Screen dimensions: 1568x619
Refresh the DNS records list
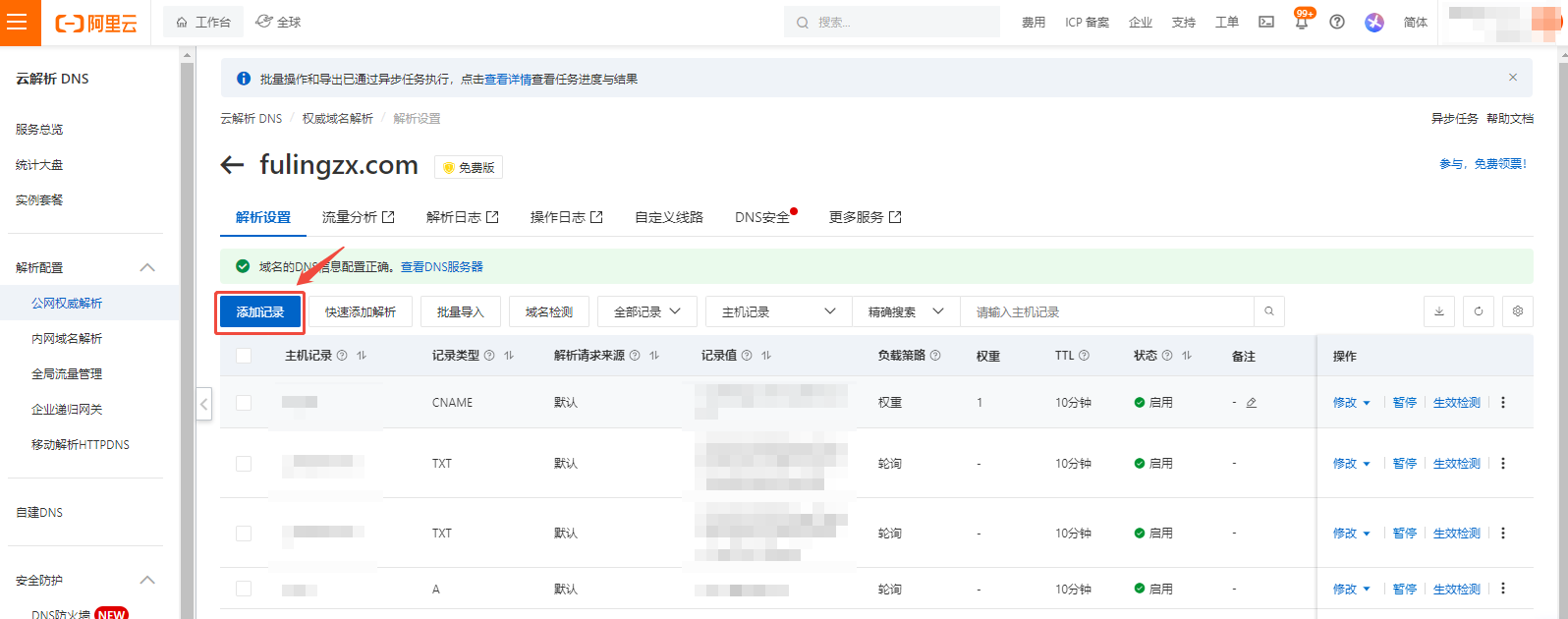(1479, 311)
